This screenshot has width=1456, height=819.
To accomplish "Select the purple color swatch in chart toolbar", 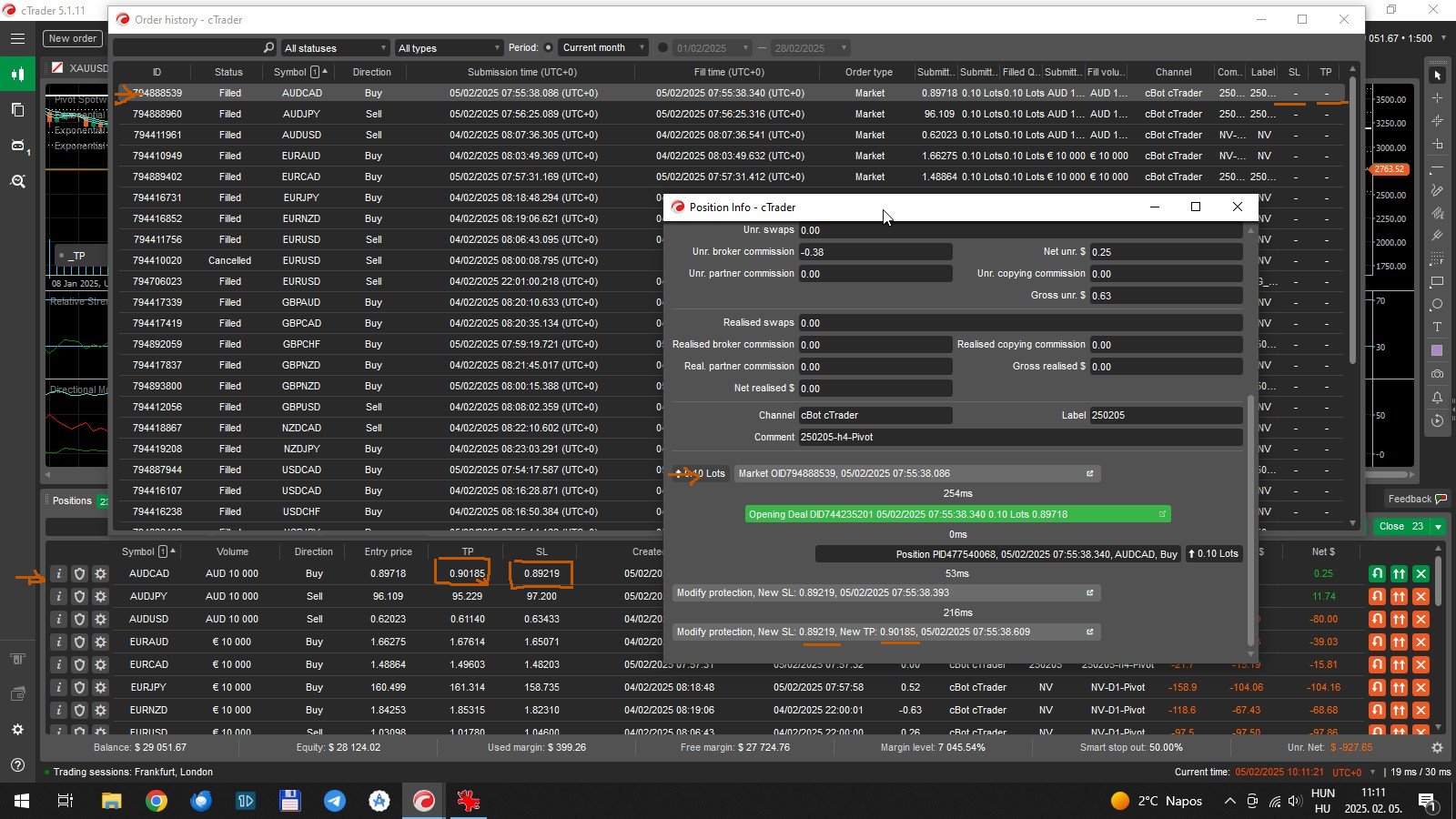I will pyautogui.click(x=1437, y=351).
